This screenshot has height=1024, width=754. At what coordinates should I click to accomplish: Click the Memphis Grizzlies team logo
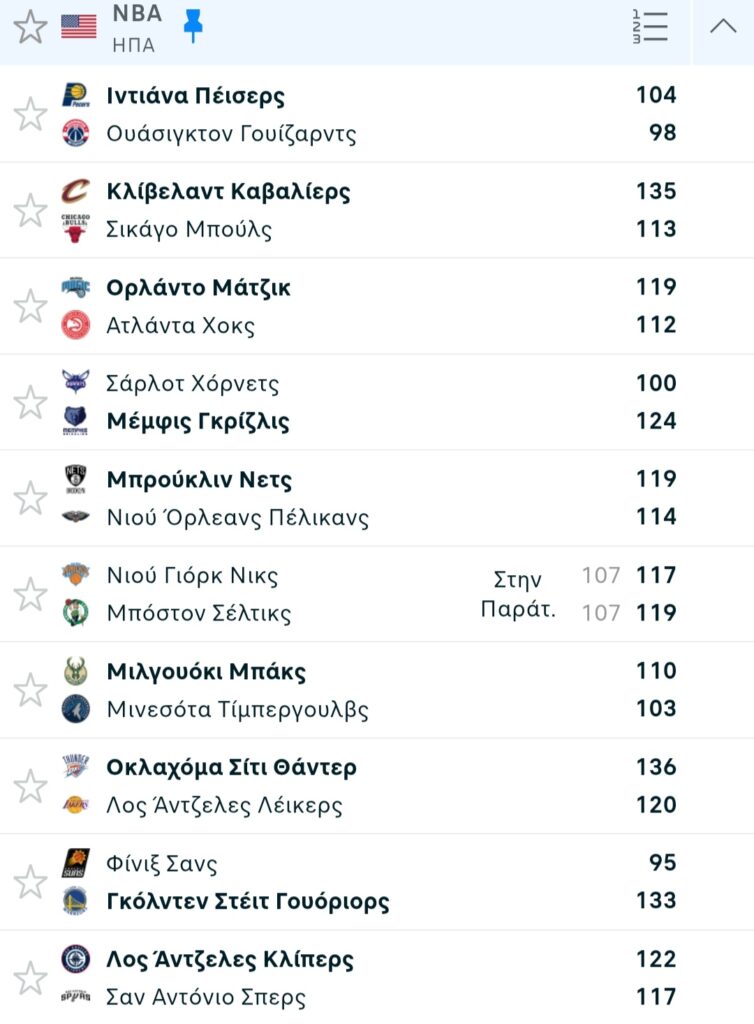click(x=75, y=421)
